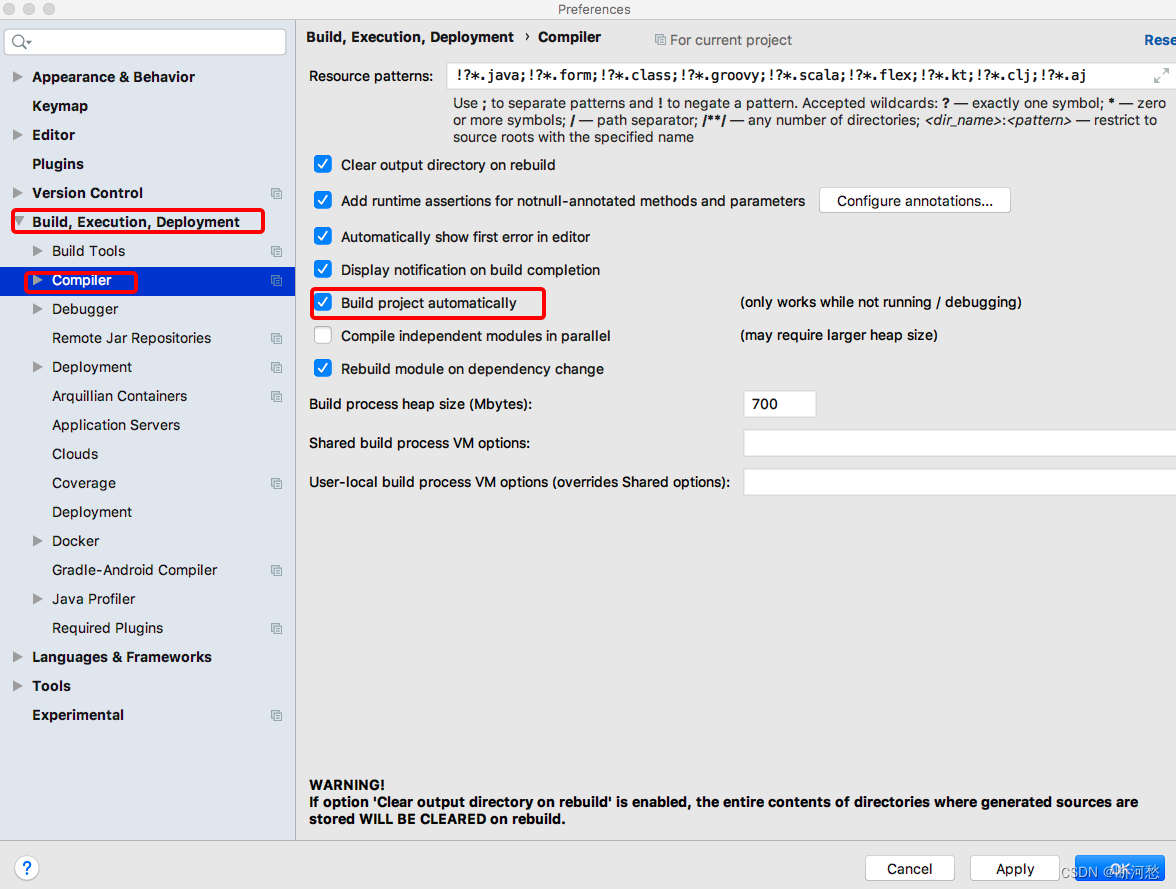Click the Compiler breadcrumb in the header

pyautogui.click(x=569, y=37)
